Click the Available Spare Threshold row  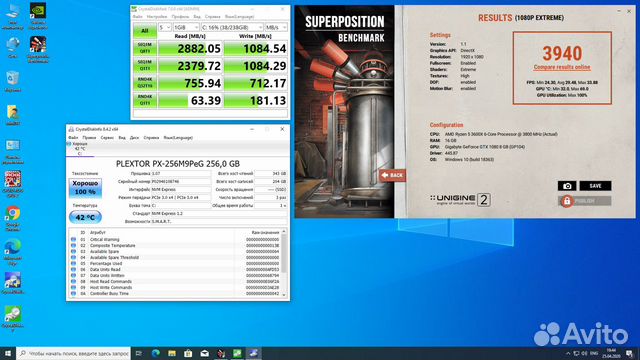176,258
